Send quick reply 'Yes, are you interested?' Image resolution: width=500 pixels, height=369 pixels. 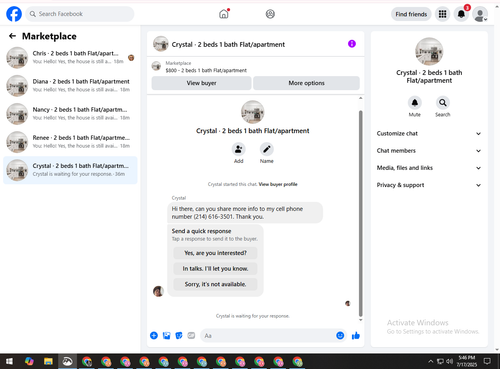pyautogui.click(x=215, y=253)
